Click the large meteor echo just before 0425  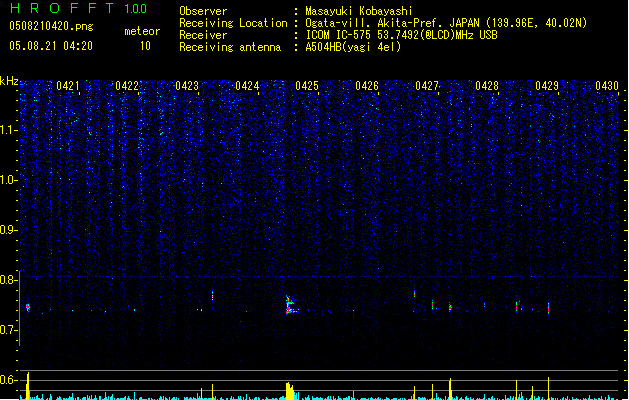(x=290, y=305)
